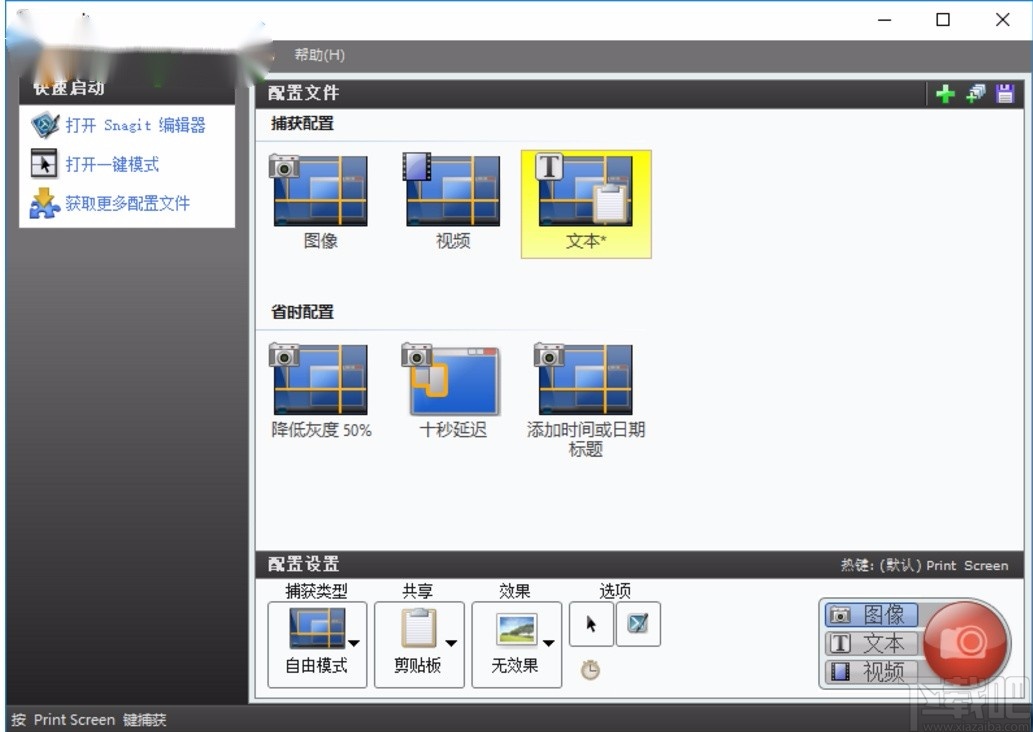
Task: Choose the 十秒延迟 profile
Action: 453,391
